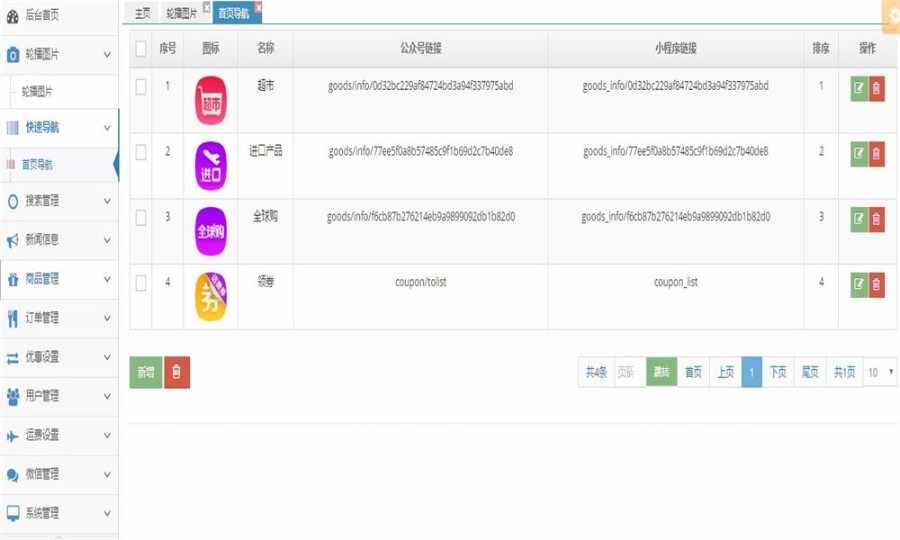Viewport: 900px width, 540px height.
Task: Delete the 全球购 row
Action: [x=876, y=219]
